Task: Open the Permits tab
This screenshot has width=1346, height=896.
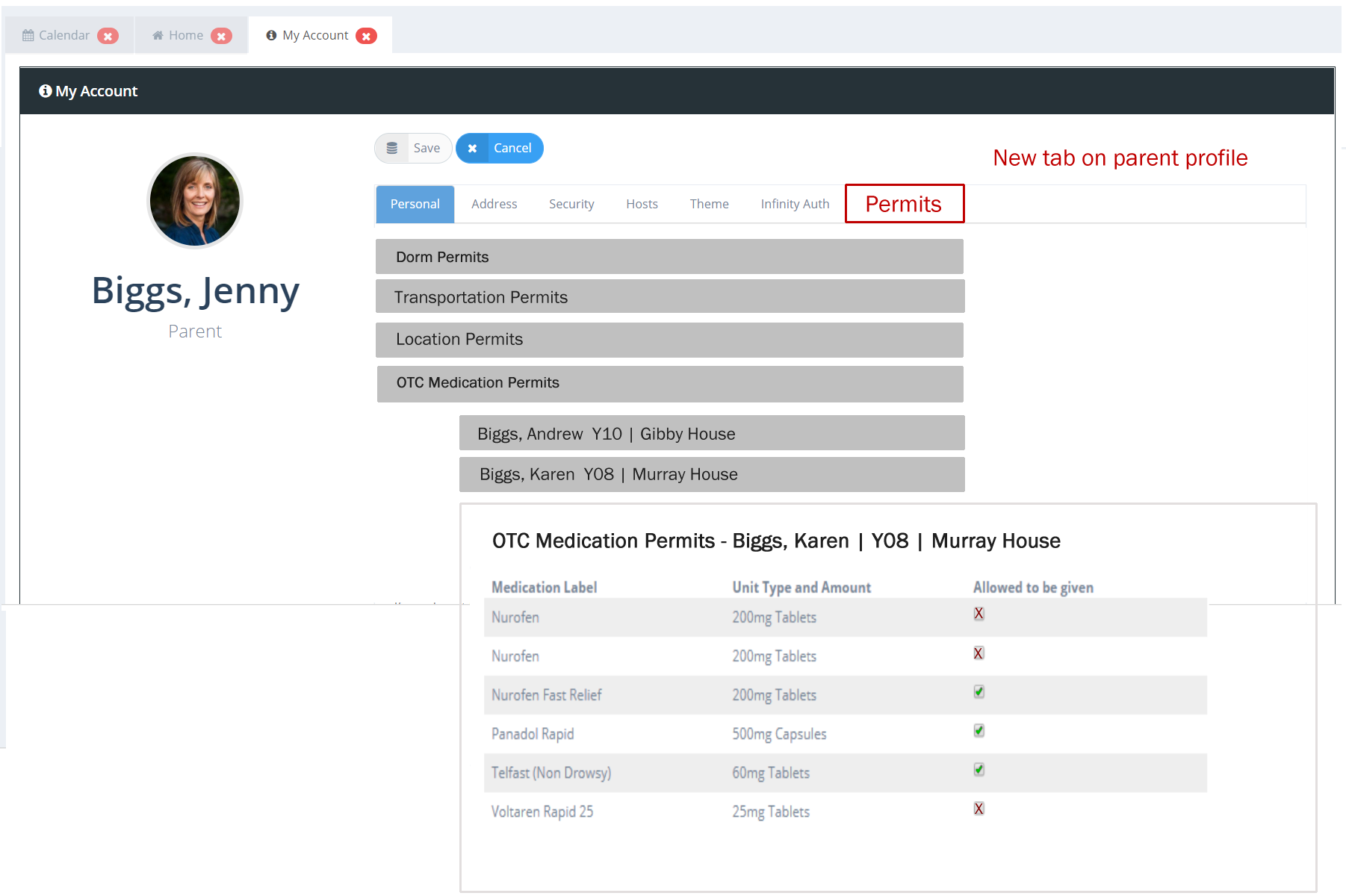Action: pos(904,204)
